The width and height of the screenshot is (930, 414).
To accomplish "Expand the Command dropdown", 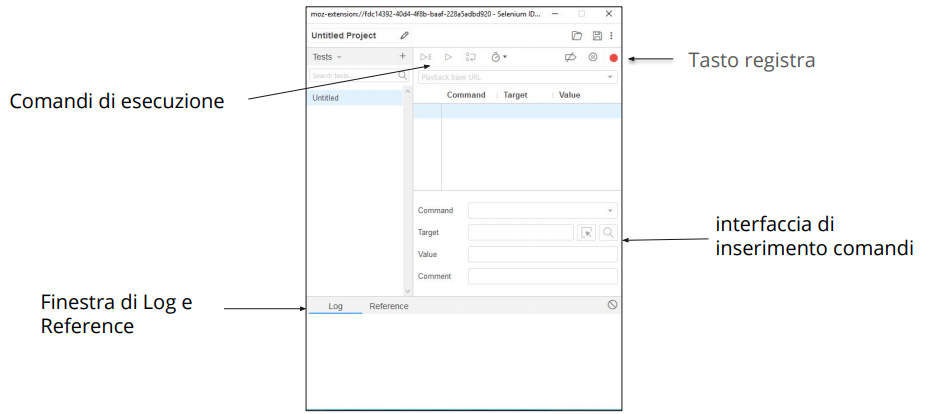I will click(x=610, y=211).
